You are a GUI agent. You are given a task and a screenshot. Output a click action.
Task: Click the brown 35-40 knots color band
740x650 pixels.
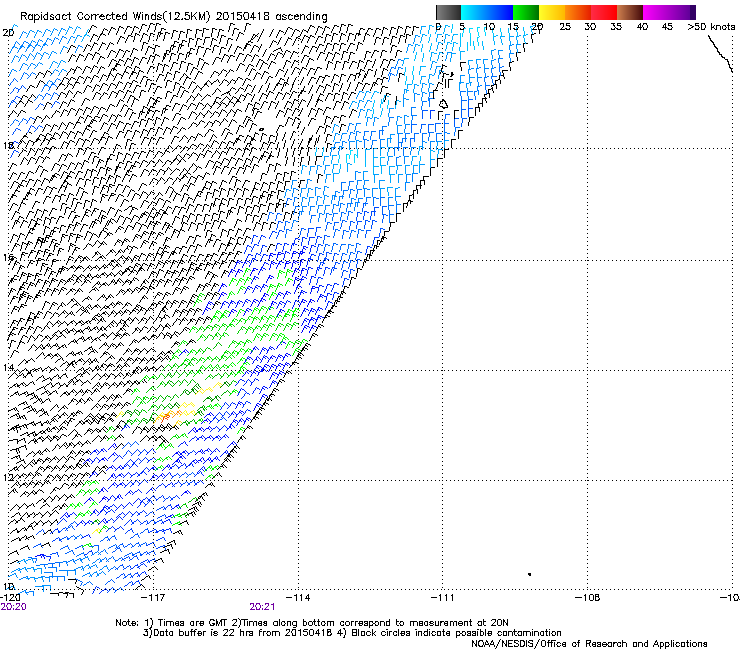coord(630,12)
